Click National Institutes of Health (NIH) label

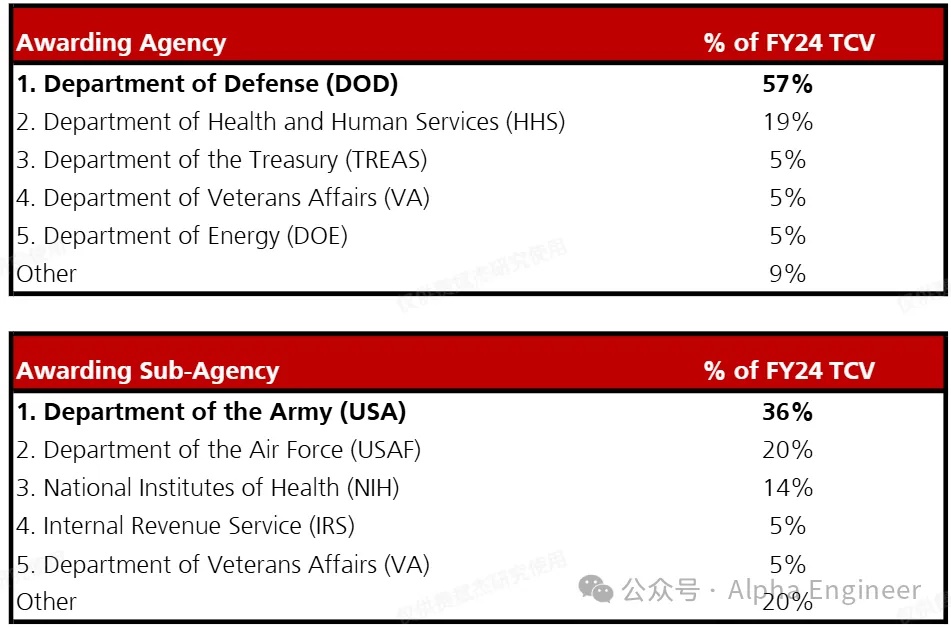[x=207, y=488]
